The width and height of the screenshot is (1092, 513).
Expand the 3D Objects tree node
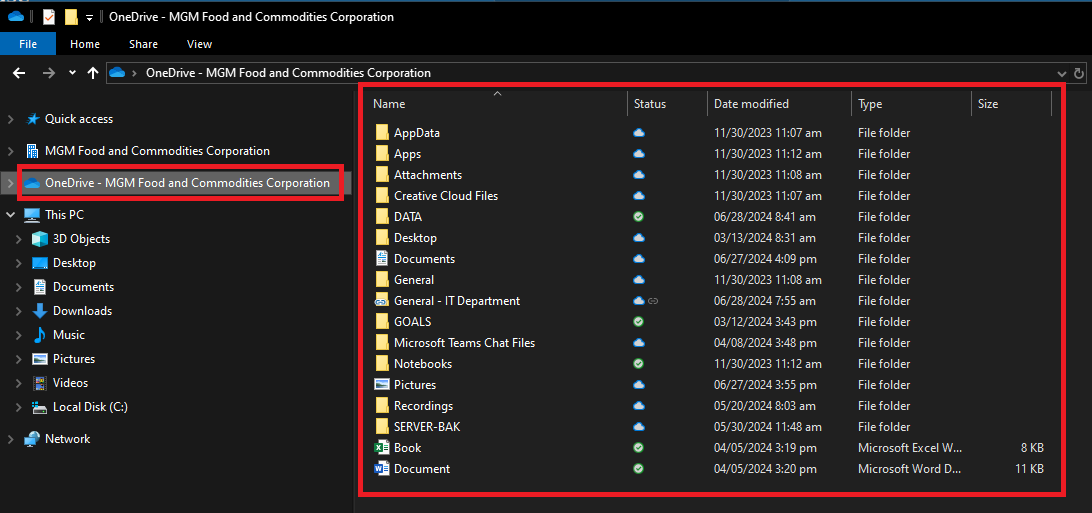click(18, 239)
